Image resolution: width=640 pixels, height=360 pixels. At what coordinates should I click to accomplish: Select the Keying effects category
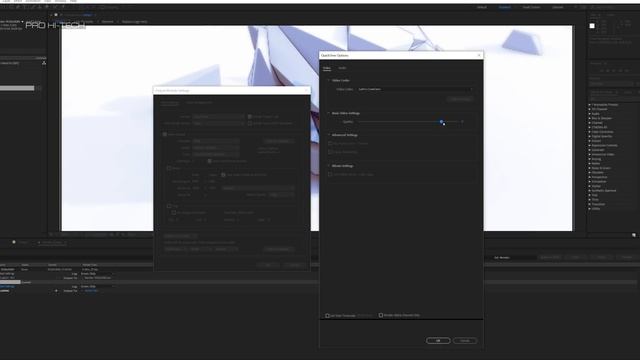click(x=596, y=159)
